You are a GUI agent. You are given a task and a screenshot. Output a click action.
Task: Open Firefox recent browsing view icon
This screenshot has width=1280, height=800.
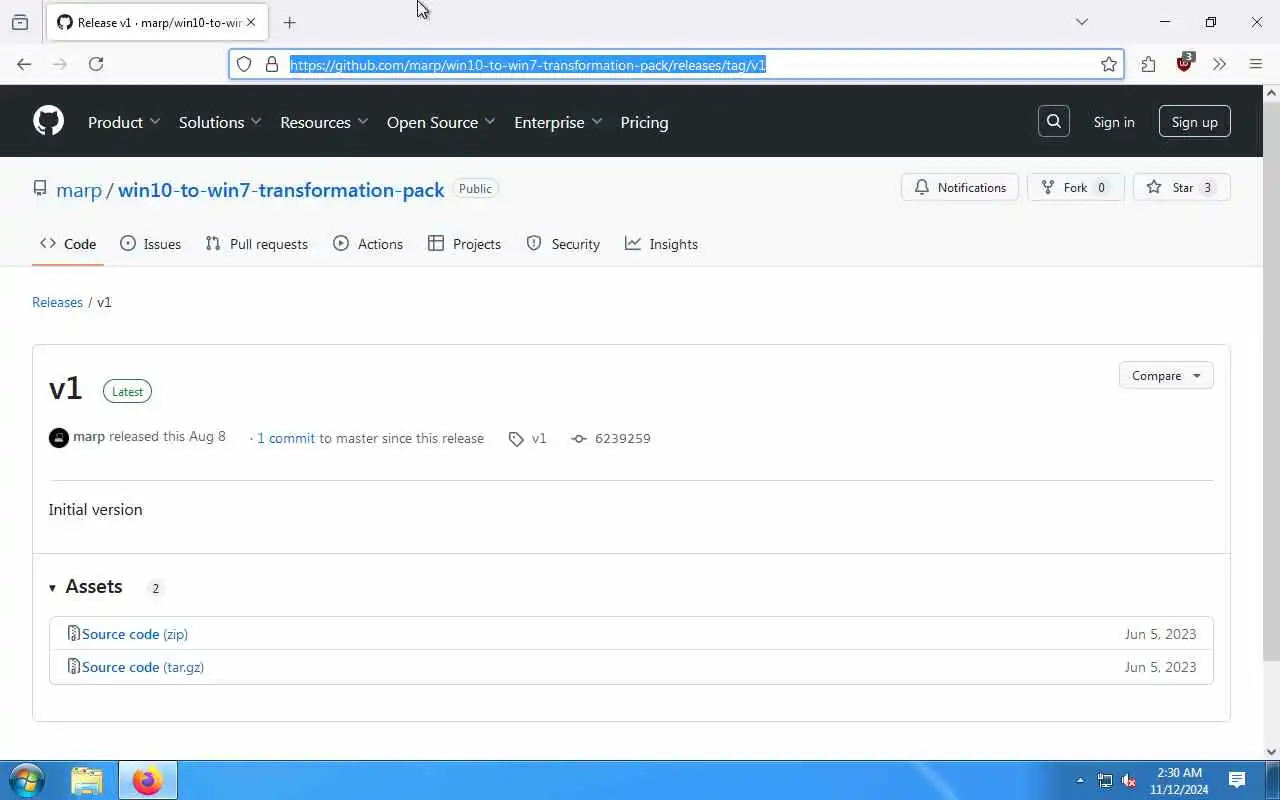[x=20, y=22]
